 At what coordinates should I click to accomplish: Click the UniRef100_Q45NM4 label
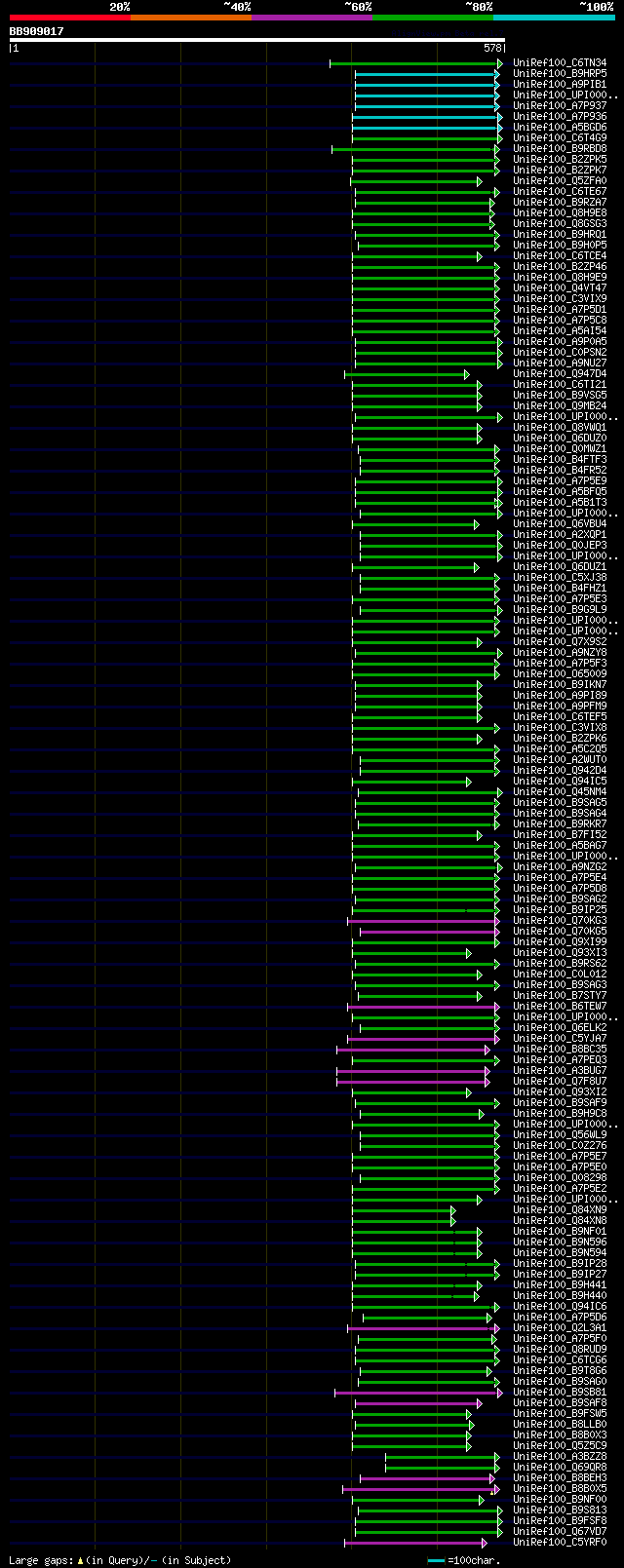[x=560, y=792]
